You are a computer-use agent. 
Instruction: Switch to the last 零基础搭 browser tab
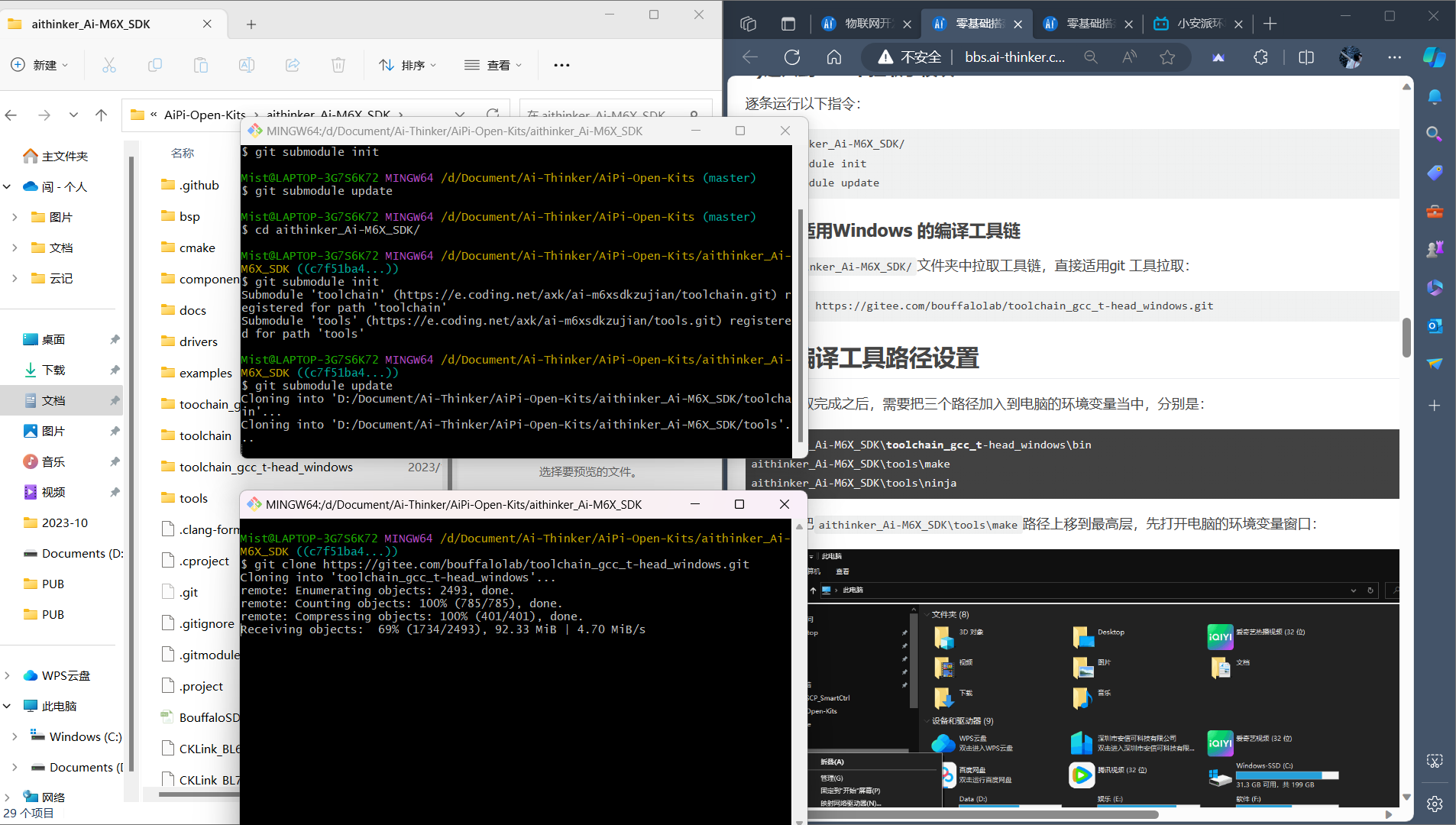click(x=1088, y=24)
